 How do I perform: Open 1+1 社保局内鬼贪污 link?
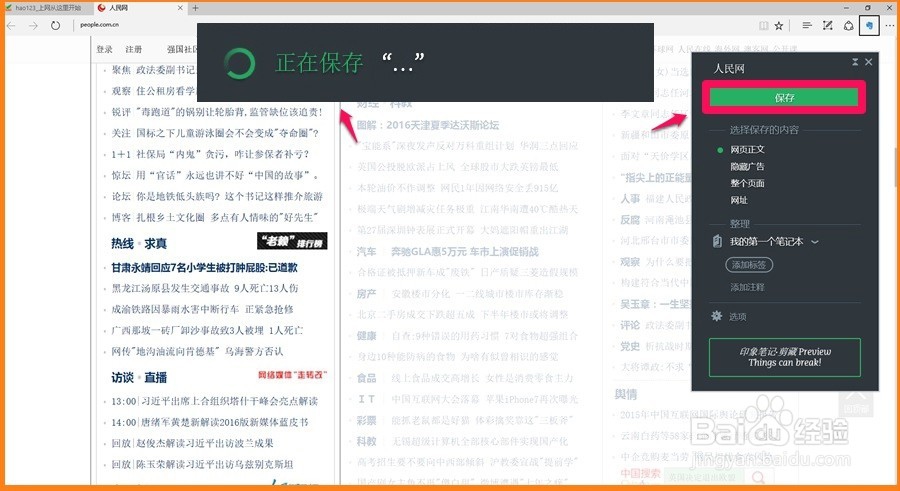coord(210,154)
